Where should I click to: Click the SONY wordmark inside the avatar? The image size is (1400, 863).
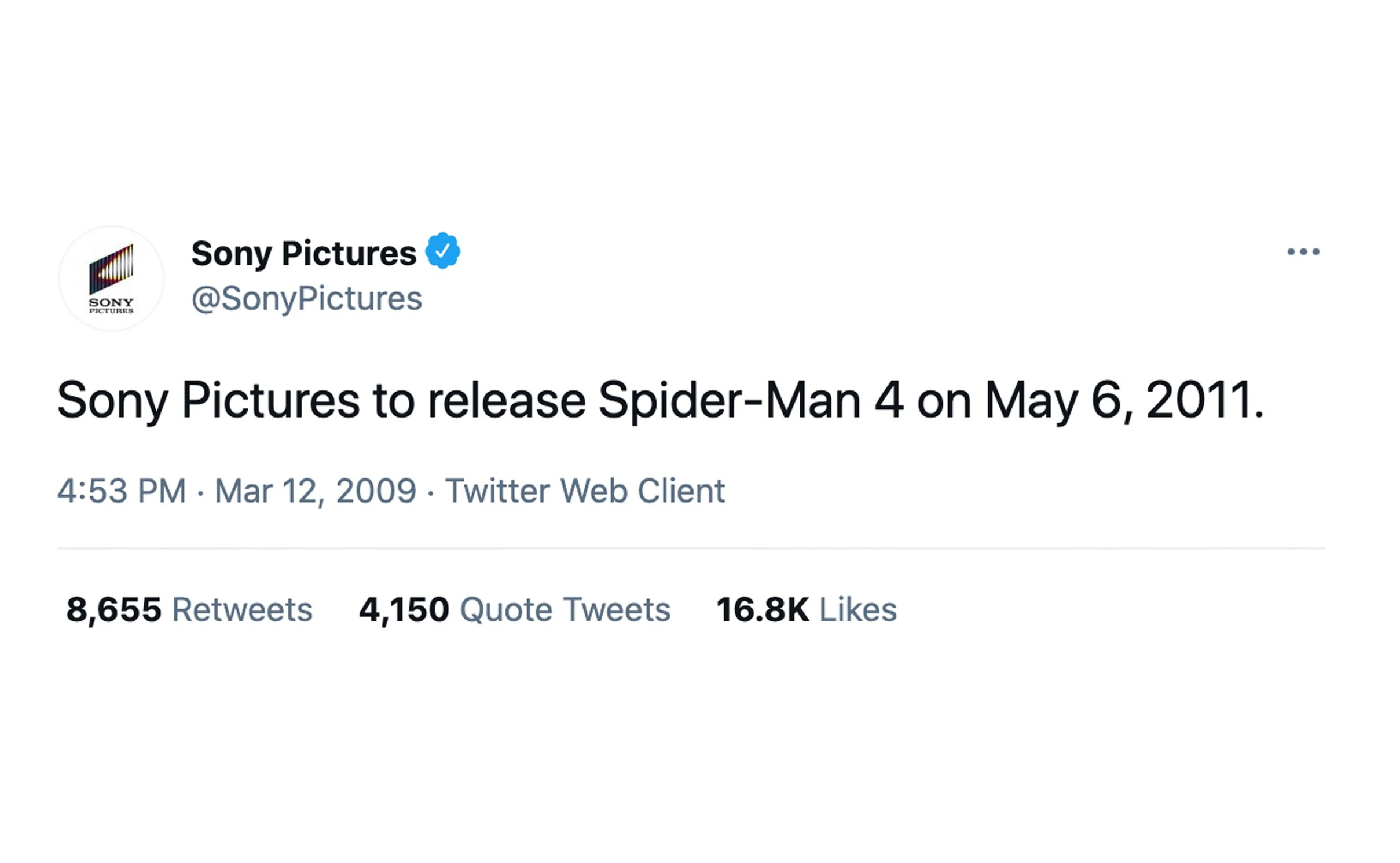pyautogui.click(x=111, y=302)
